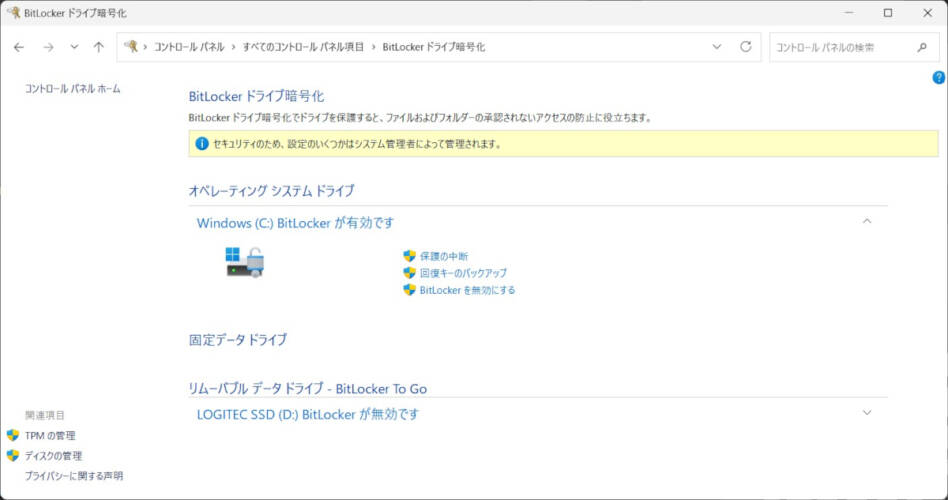Click the BitLocker key icon in address bar
The width and height of the screenshot is (948, 500).
(x=131, y=47)
